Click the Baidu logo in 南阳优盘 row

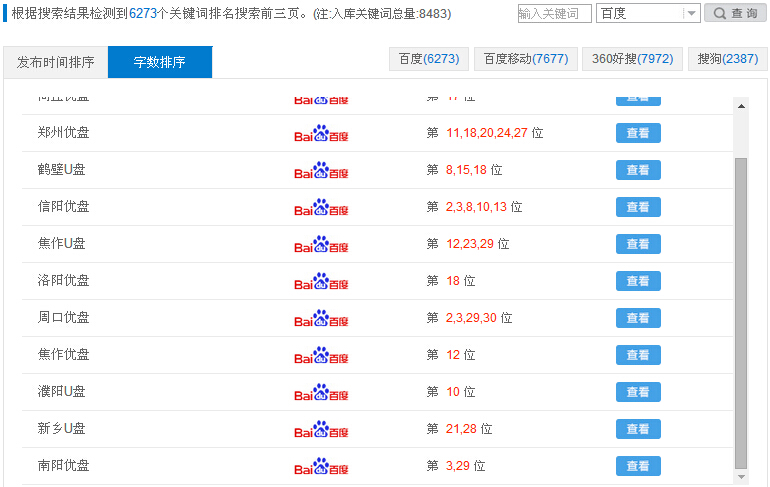pyautogui.click(x=321, y=466)
